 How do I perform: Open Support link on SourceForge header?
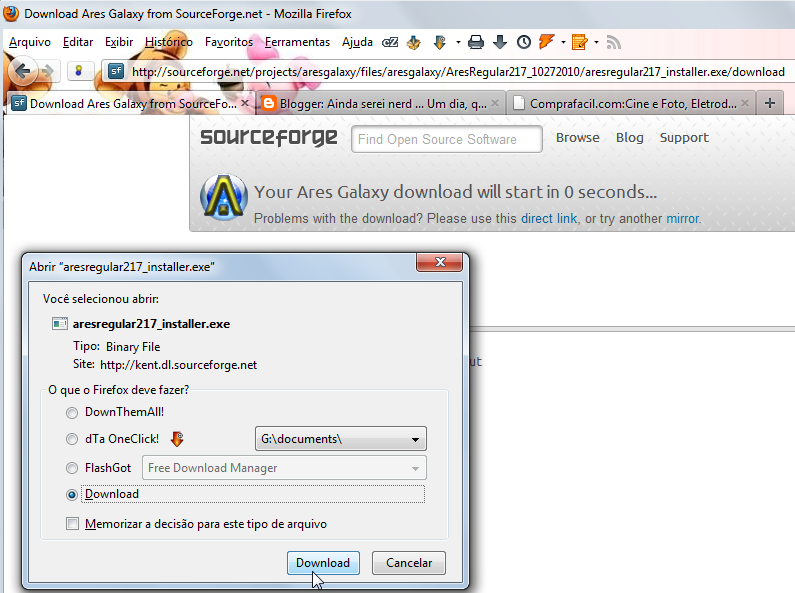(684, 137)
